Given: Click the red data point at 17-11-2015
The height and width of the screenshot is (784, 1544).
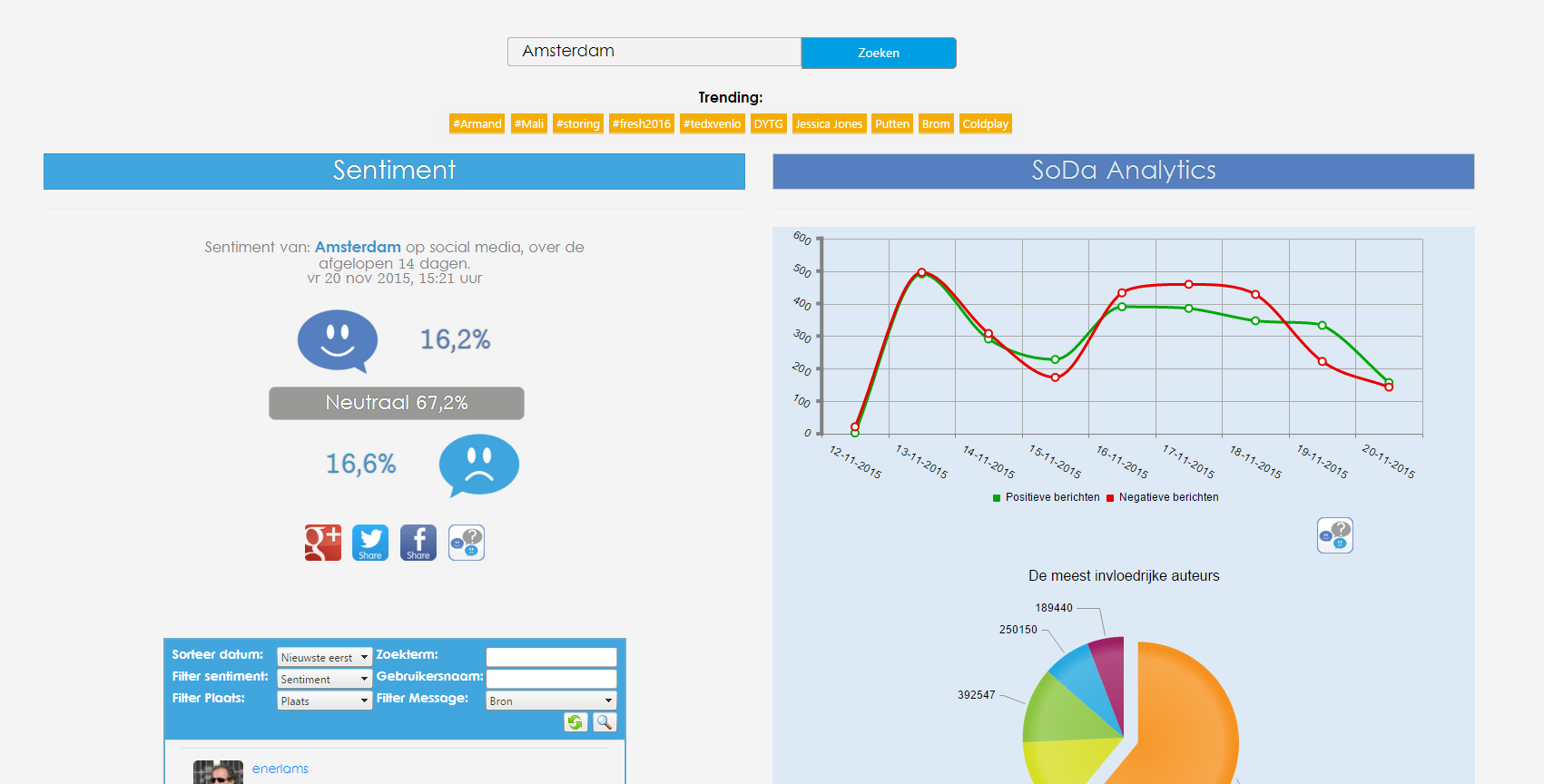Looking at the screenshot, I should pyautogui.click(x=1189, y=284).
